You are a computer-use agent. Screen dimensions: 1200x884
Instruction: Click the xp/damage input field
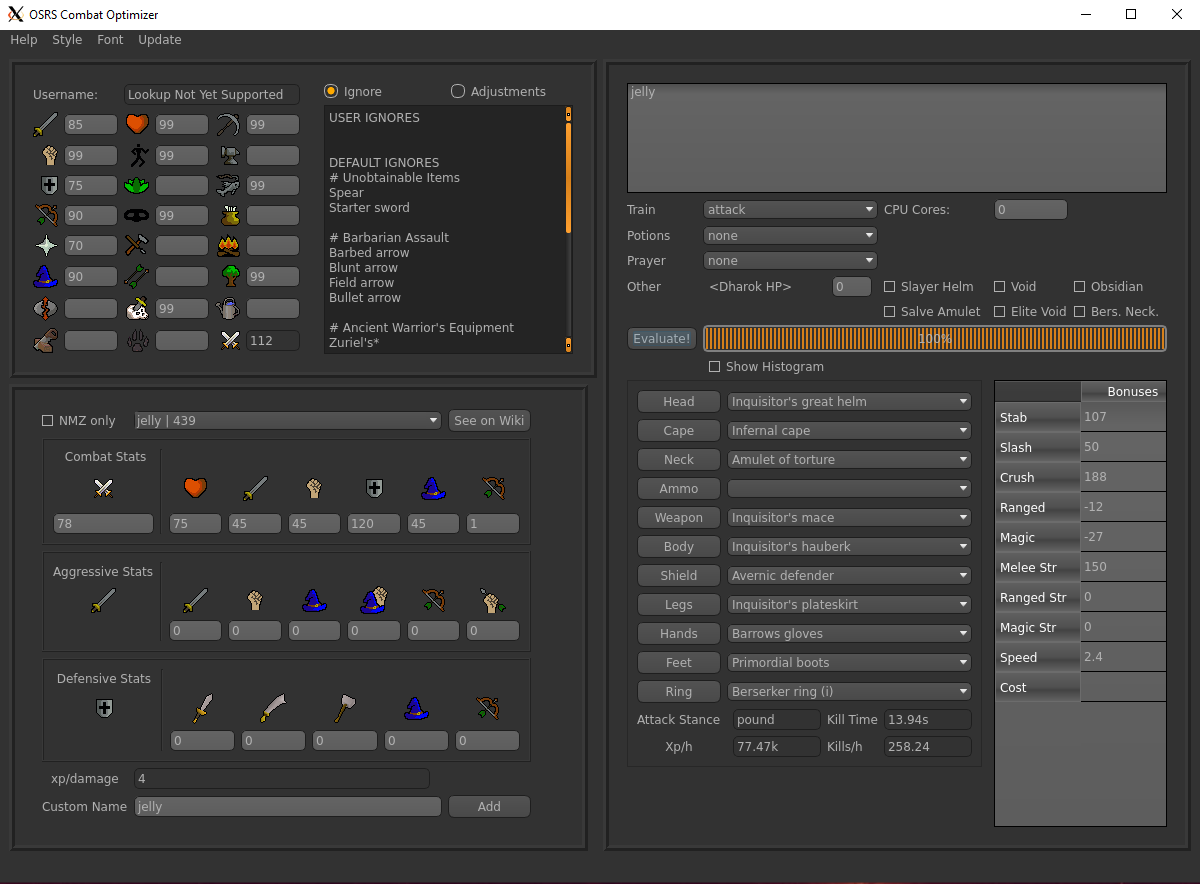coord(282,779)
